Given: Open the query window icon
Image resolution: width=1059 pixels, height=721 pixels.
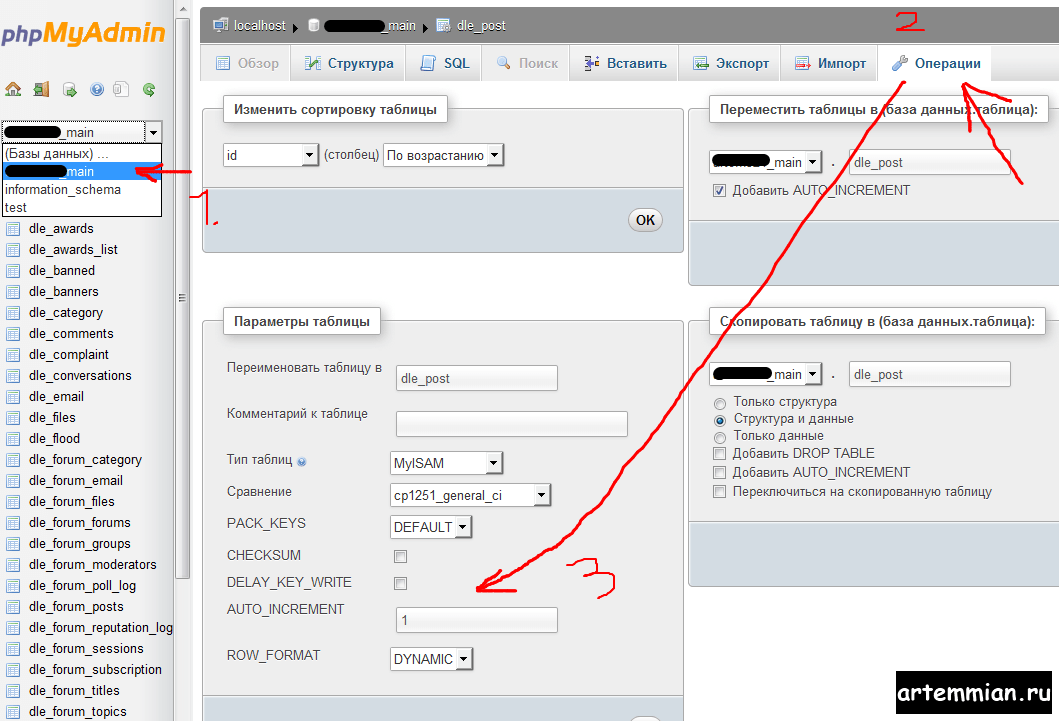Looking at the screenshot, I should point(69,89).
